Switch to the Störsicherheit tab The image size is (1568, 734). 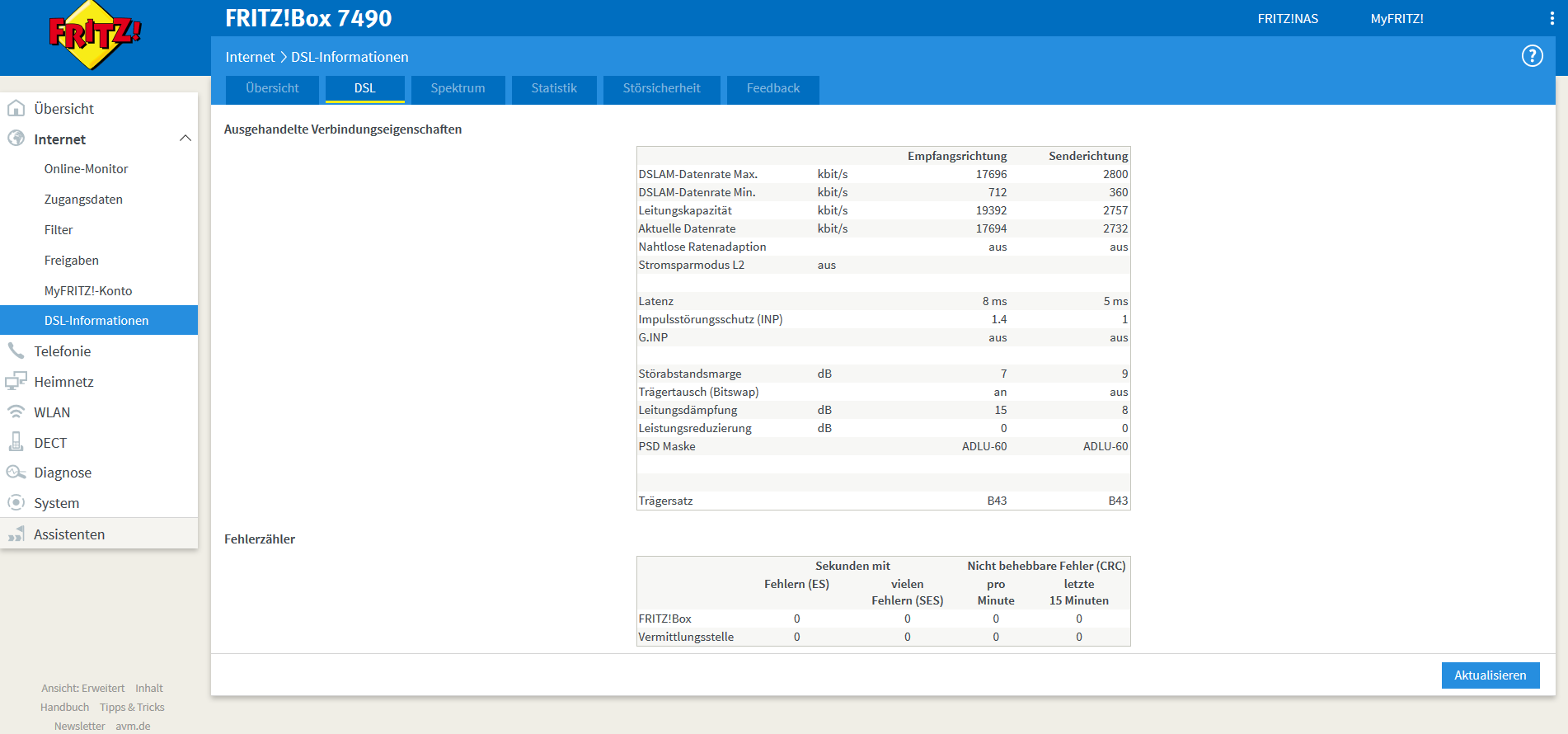661,88
